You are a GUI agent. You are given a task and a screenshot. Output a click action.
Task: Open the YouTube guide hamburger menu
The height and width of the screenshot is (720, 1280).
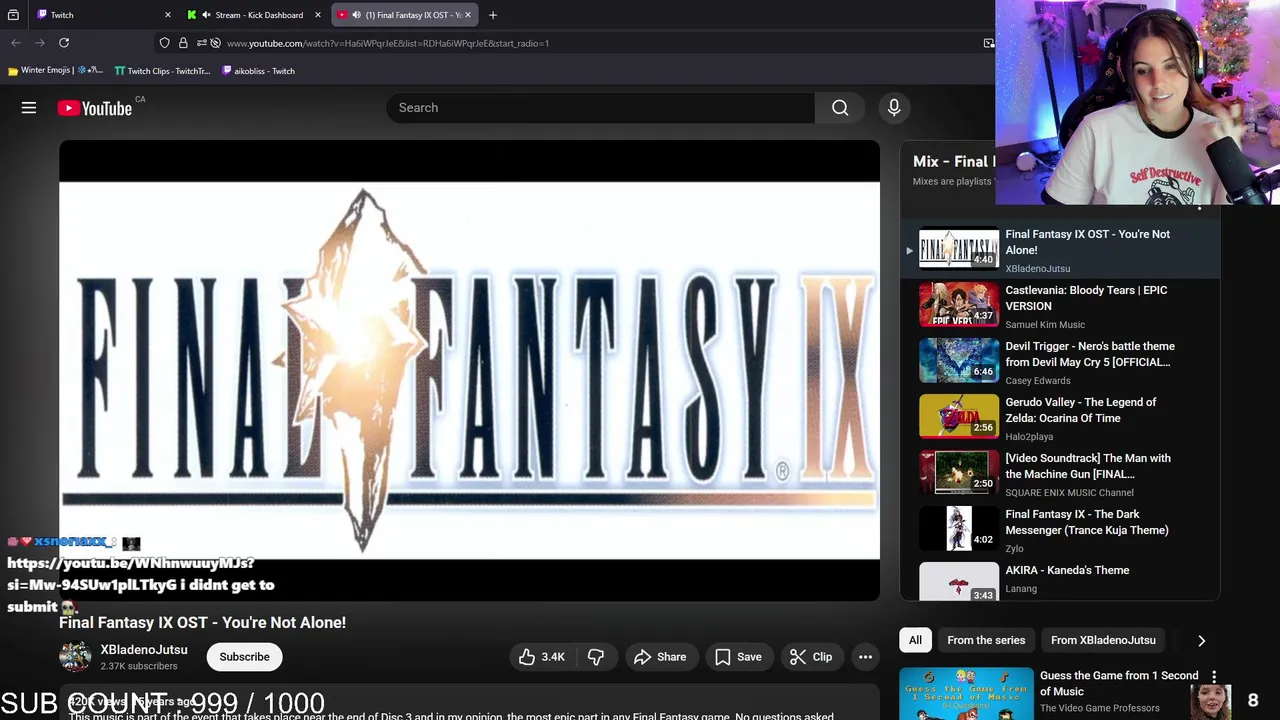29,108
